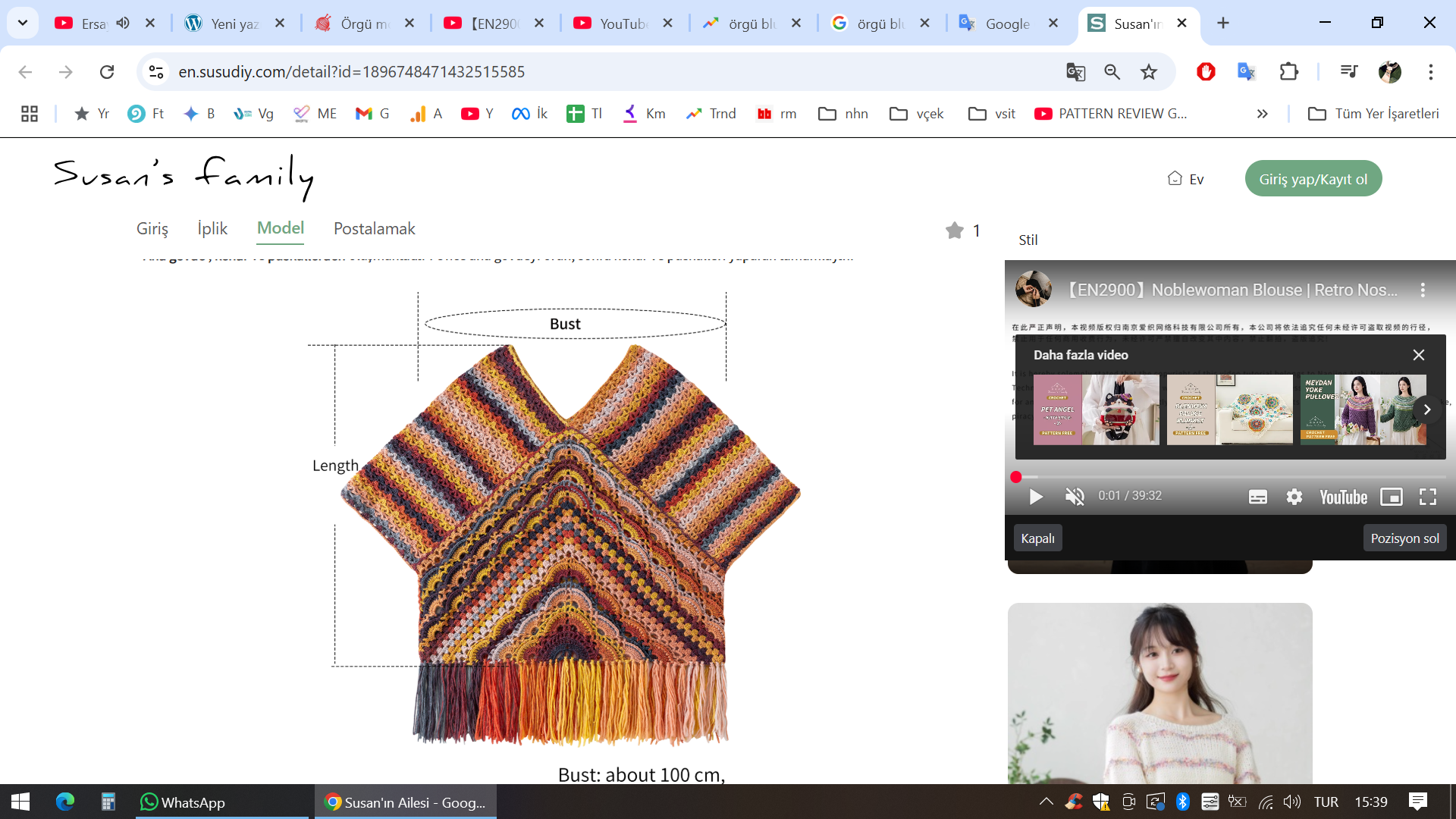Mute the audio-playing first browser tab
1456x819 pixels.
123,23
